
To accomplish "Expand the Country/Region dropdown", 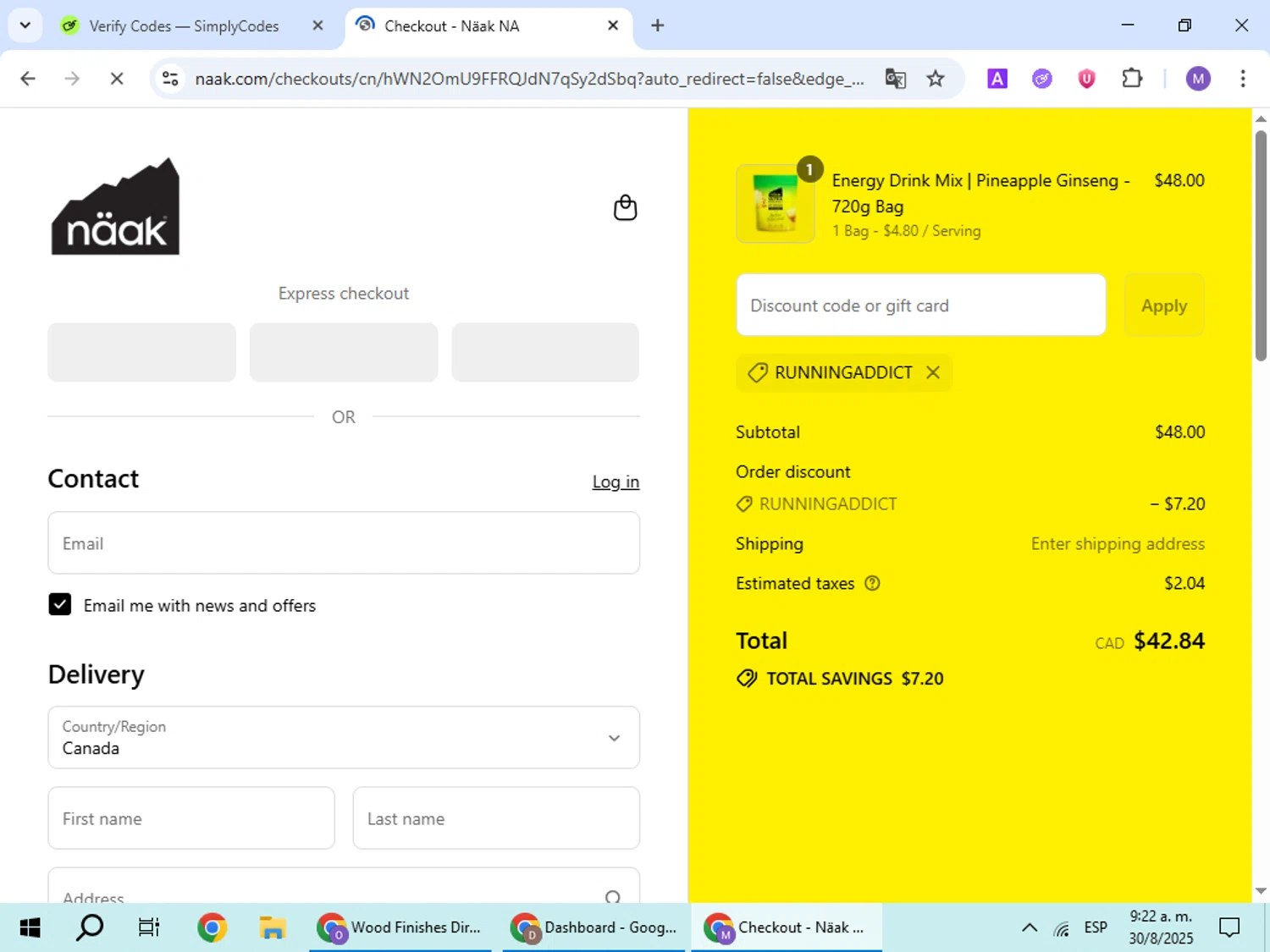I will [x=344, y=737].
